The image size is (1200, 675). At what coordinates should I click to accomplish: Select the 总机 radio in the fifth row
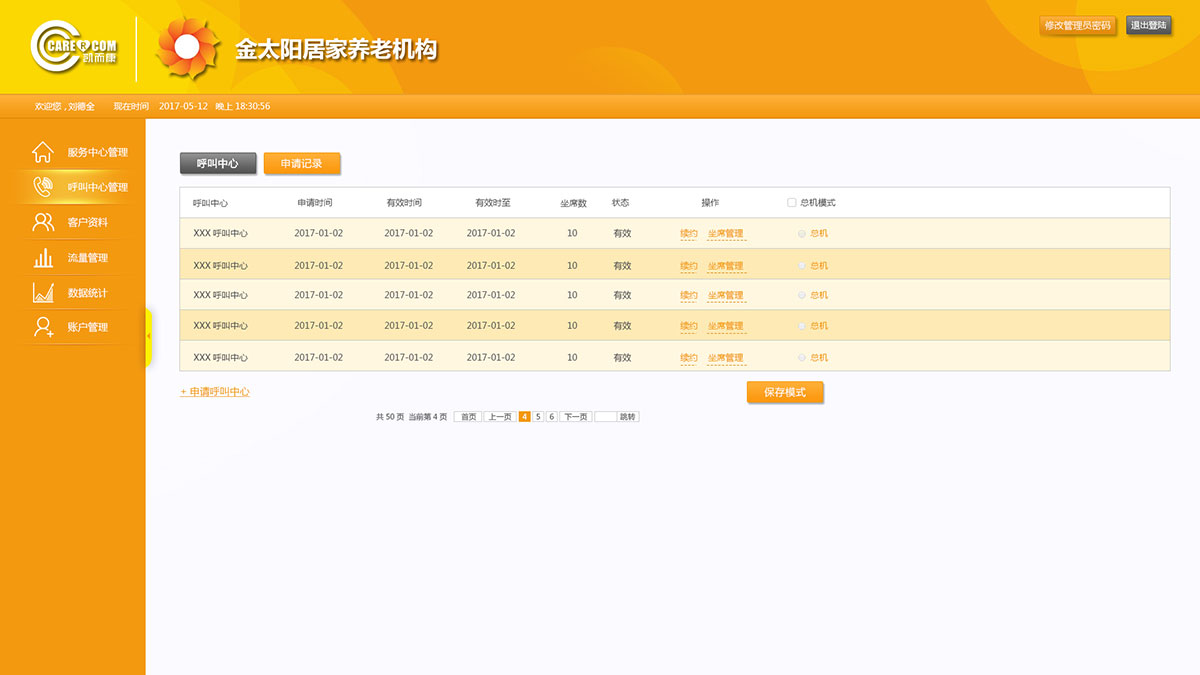pyautogui.click(x=801, y=358)
